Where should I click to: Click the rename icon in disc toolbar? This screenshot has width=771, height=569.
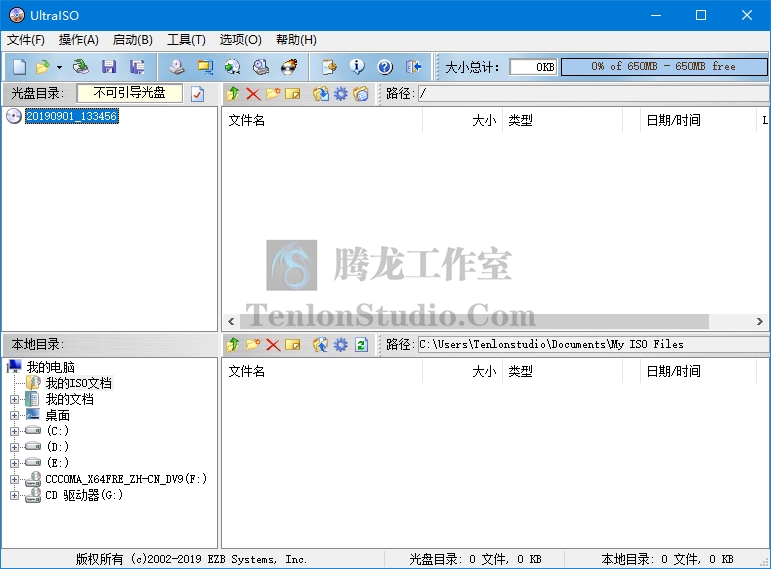click(x=293, y=93)
